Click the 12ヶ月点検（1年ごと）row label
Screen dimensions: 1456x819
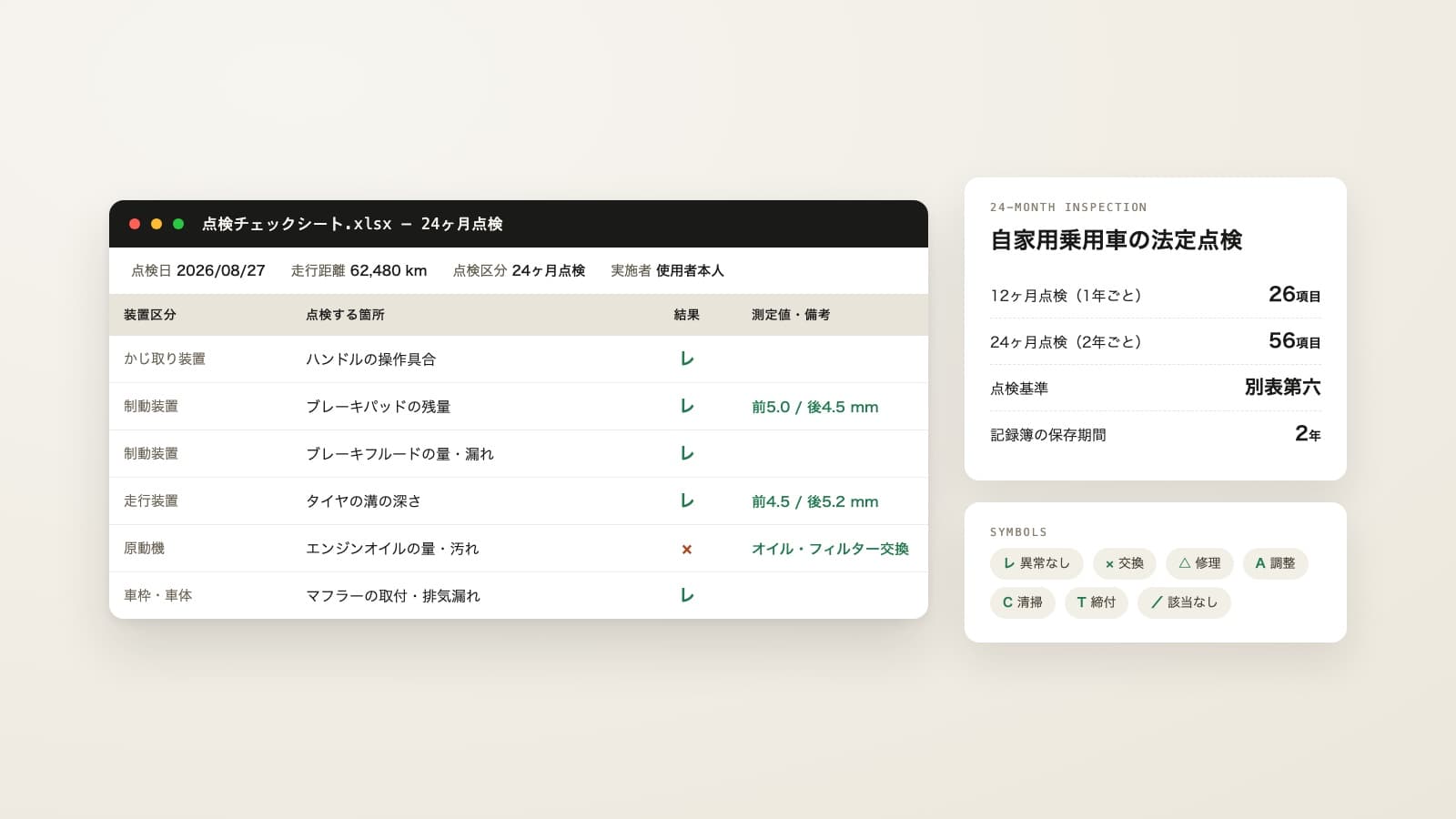(1066, 296)
